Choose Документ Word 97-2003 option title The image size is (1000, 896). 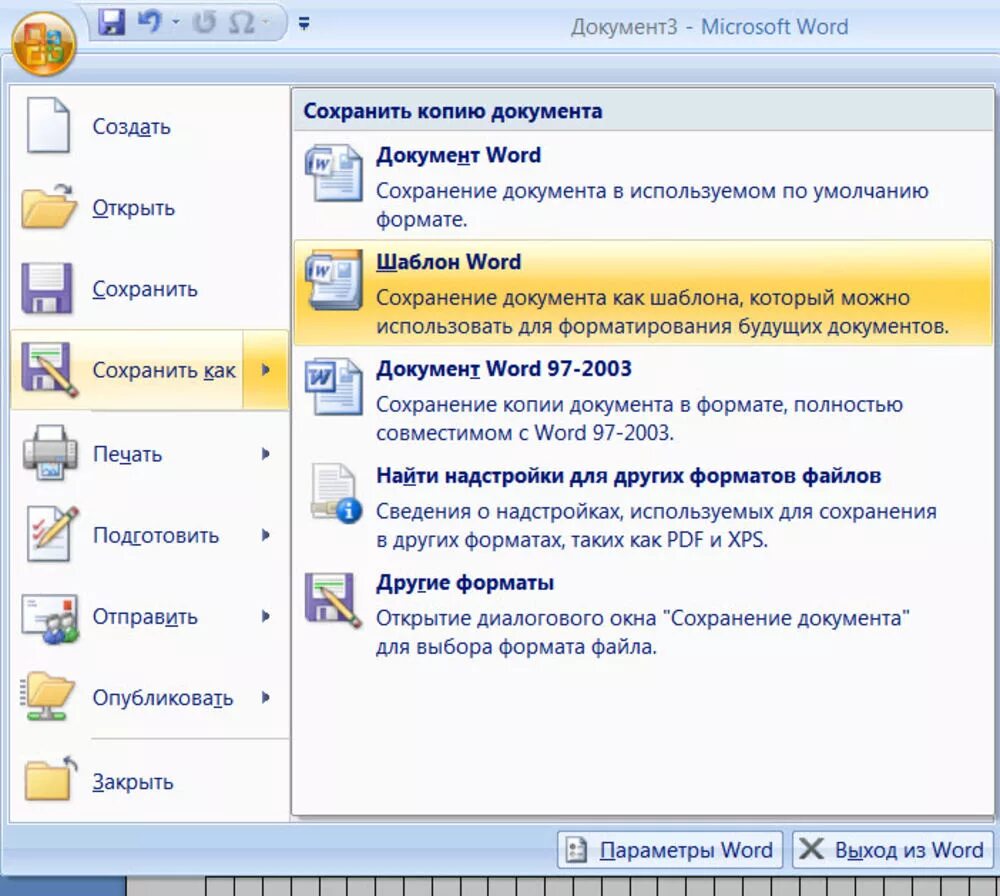504,369
